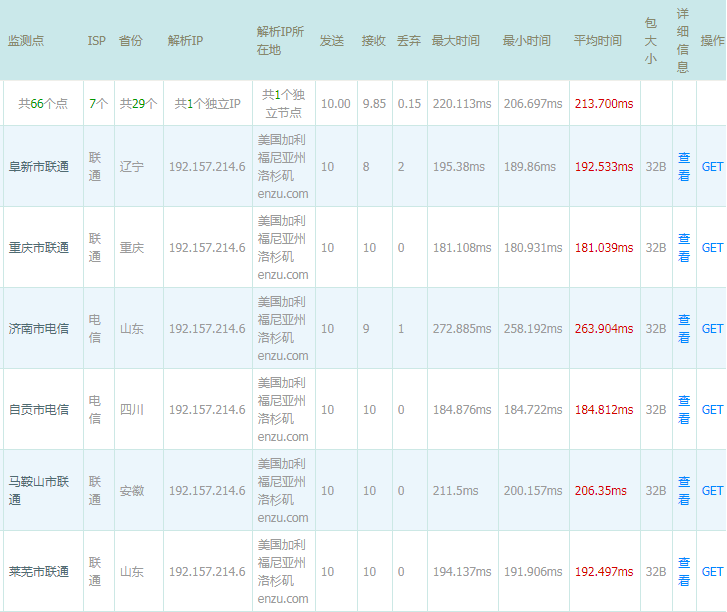Click the average time 263.904ms
Viewport: 727px width, 612px height.
point(604,329)
